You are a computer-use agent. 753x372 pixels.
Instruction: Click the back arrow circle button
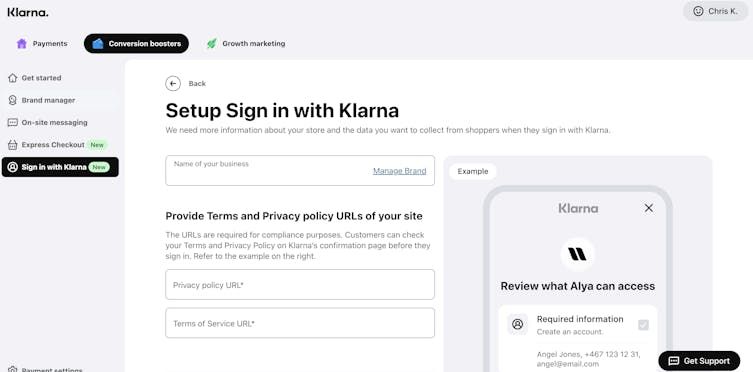click(x=173, y=84)
